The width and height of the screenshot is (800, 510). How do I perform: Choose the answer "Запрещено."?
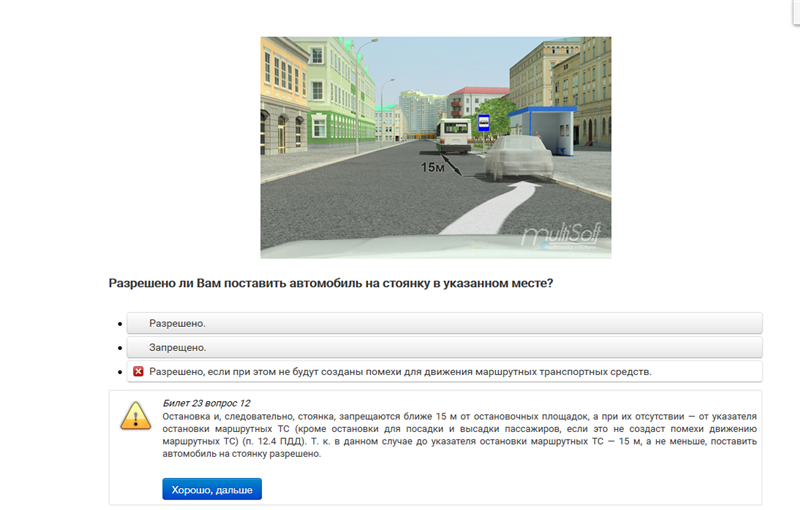tap(444, 347)
